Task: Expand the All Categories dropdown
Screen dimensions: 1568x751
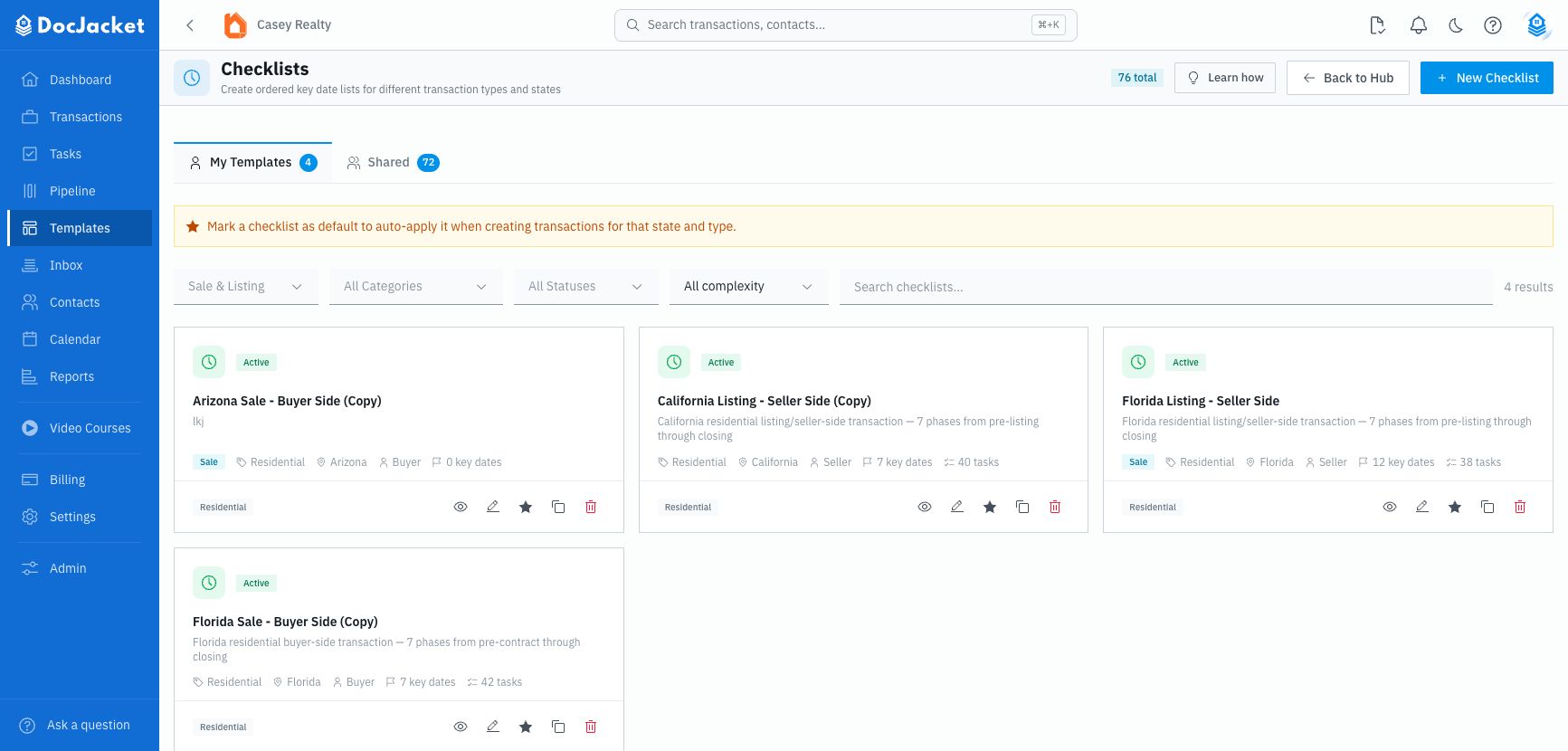Action: [416, 287]
